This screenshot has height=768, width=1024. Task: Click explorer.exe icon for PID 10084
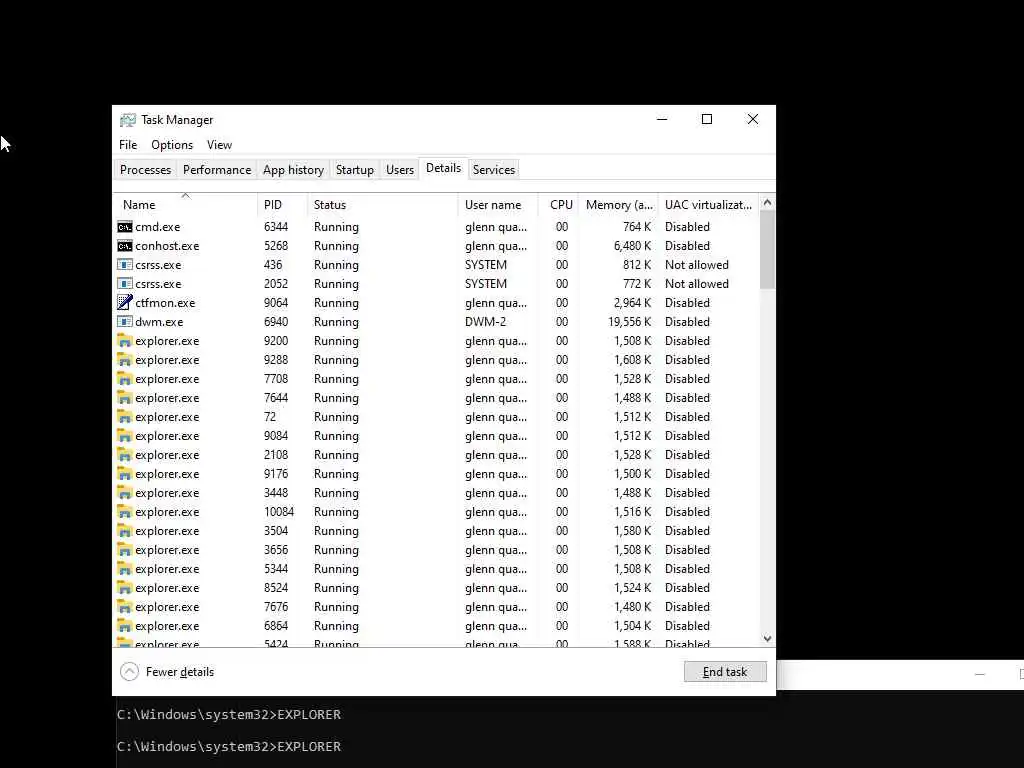click(x=124, y=511)
